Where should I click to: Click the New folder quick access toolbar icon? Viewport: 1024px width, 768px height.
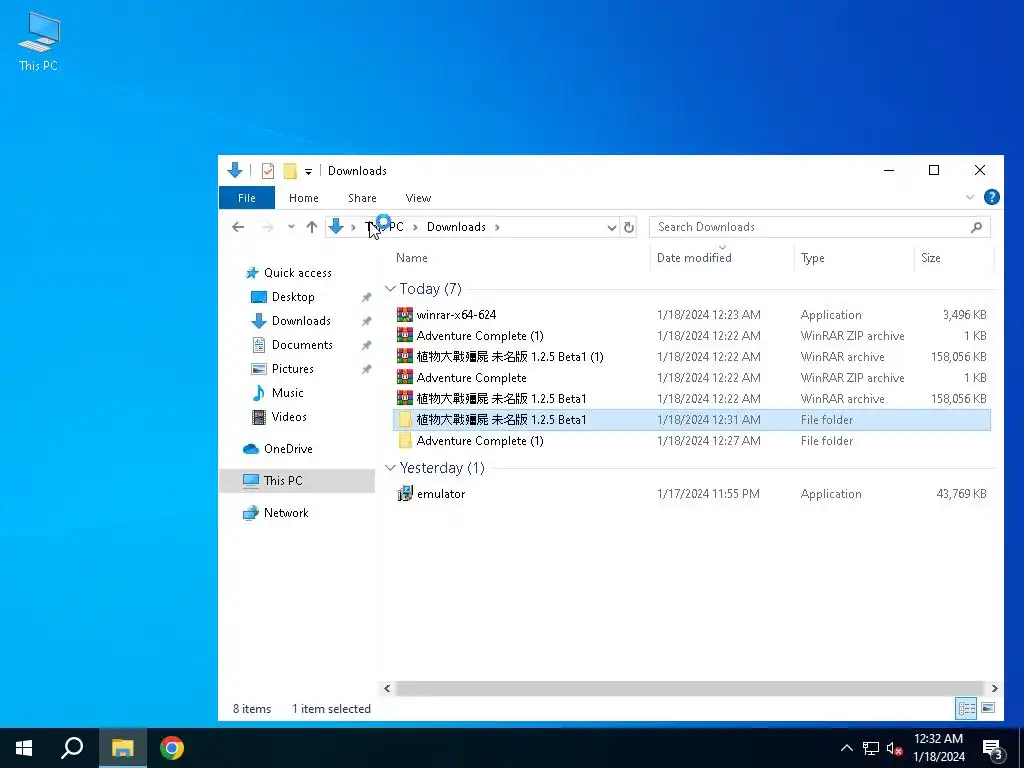pos(290,171)
